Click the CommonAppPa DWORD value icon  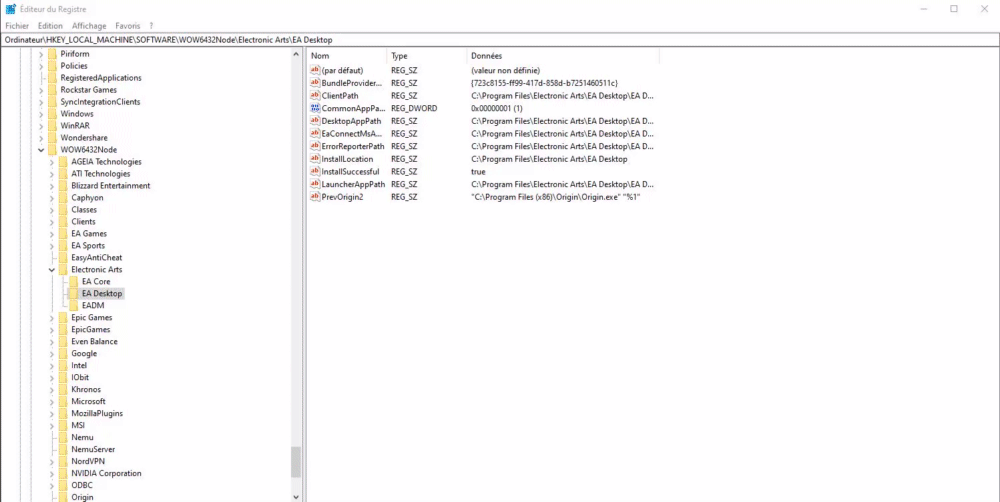point(315,108)
